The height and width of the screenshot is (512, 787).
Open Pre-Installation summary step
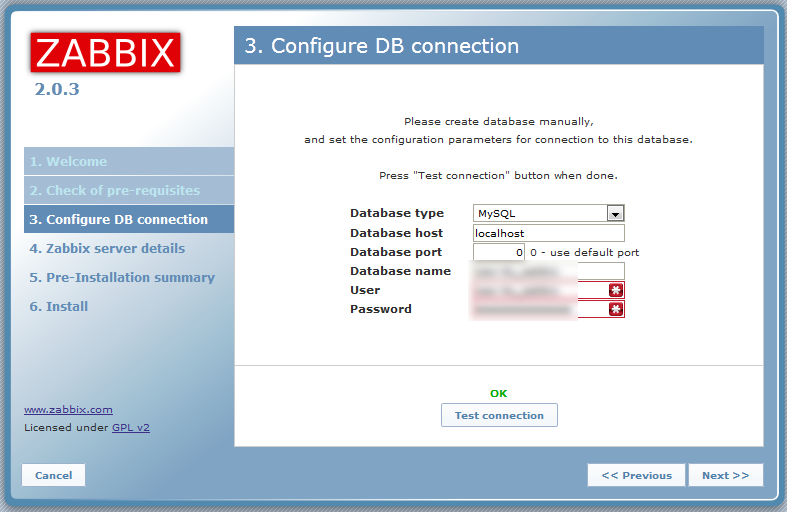(x=122, y=278)
